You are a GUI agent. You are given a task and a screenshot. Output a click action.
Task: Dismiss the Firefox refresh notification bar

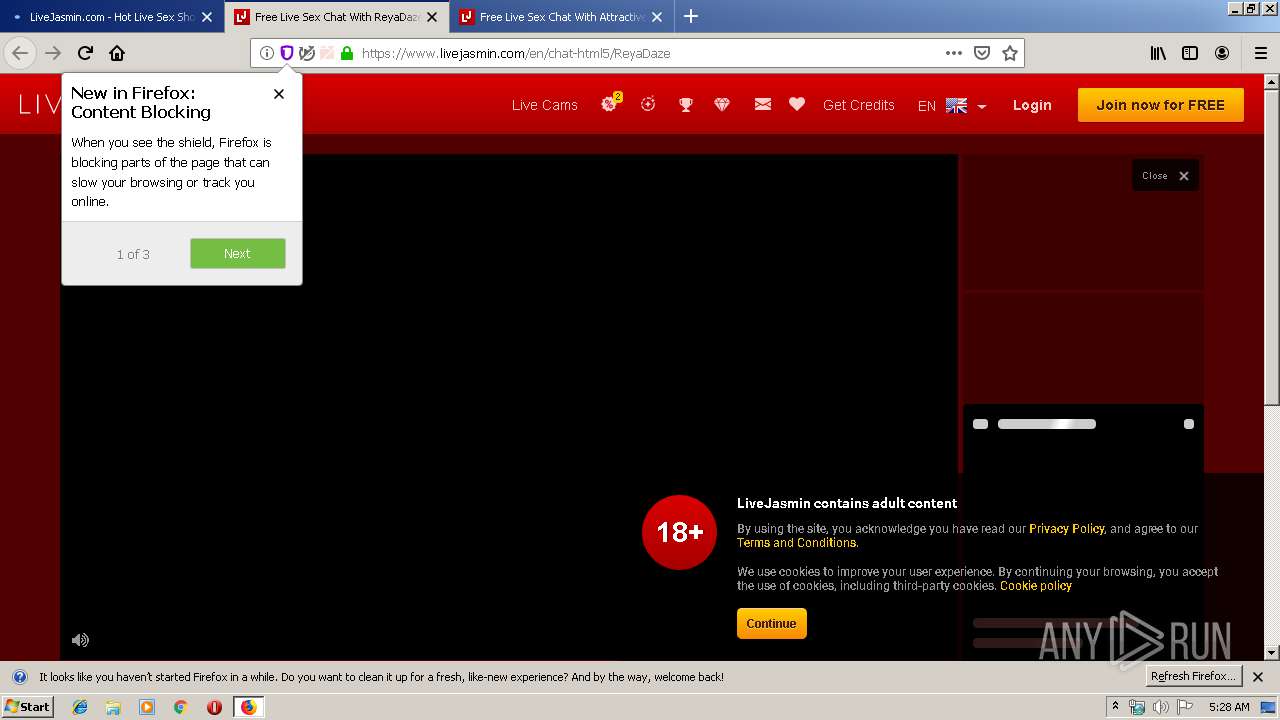pos(1258,677)
